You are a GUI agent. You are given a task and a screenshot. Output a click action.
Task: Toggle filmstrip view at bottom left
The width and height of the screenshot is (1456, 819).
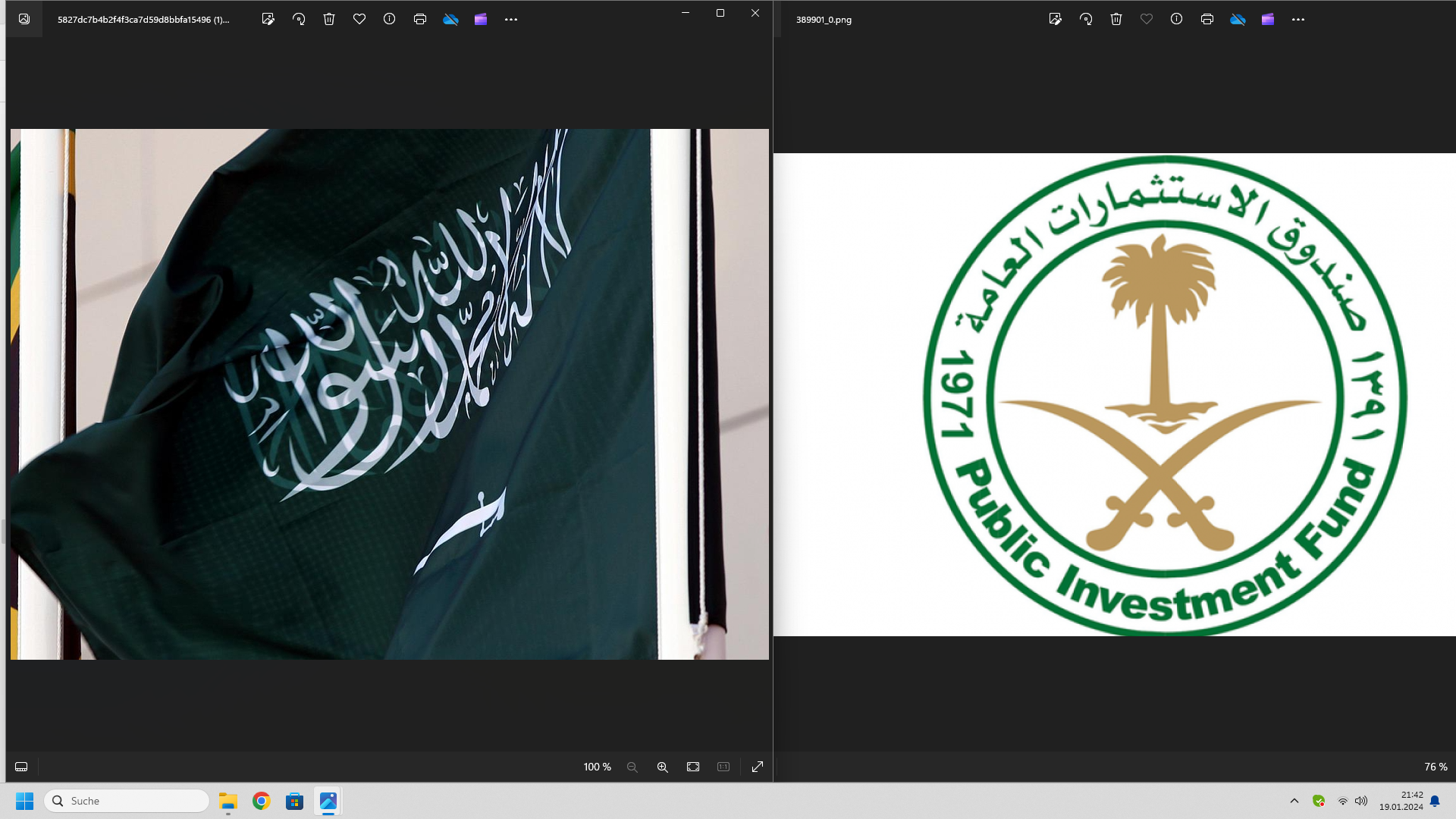tap(21, 767)
